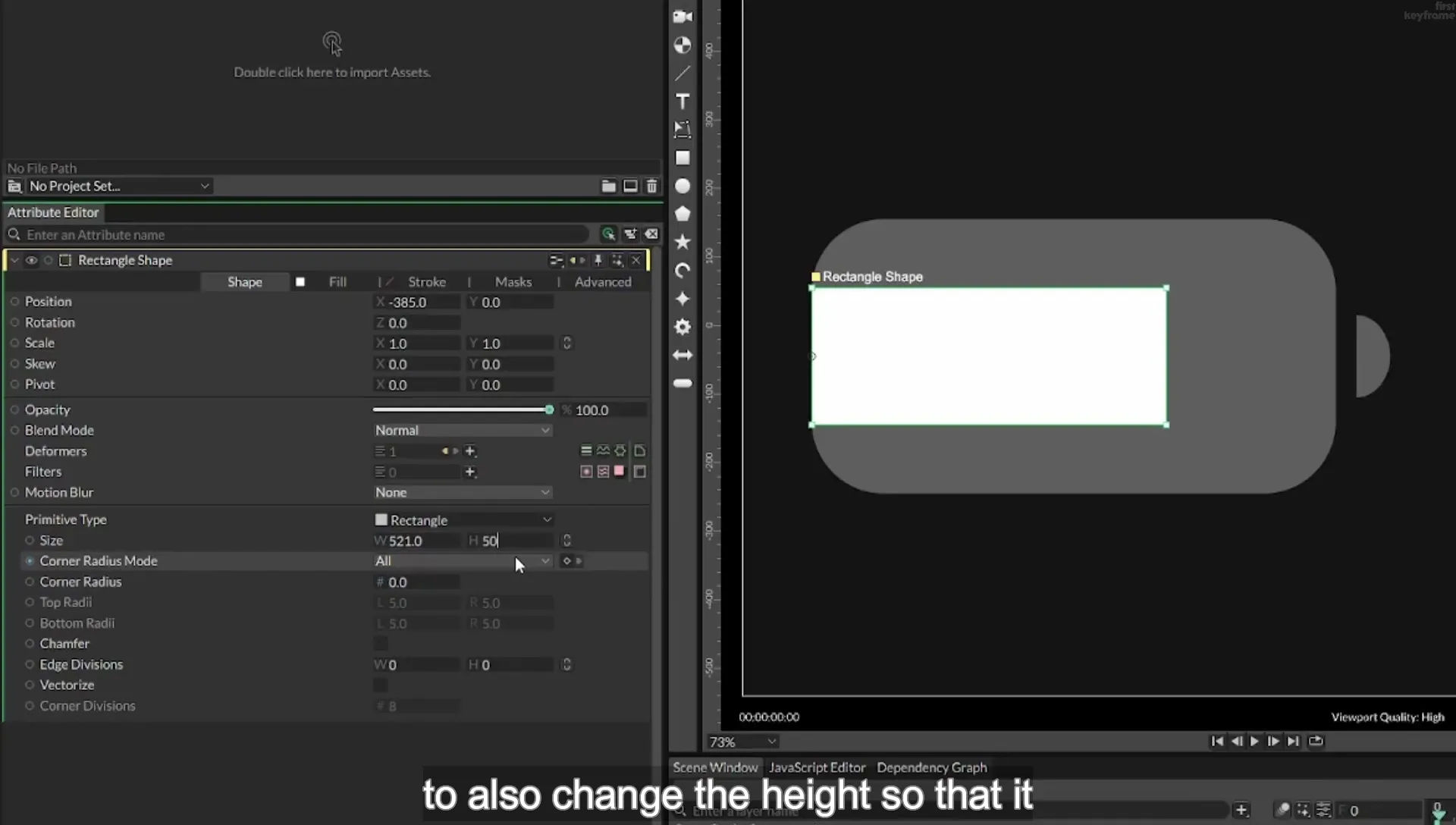
Task: Select the Text tool
Action: pos(682,102)
